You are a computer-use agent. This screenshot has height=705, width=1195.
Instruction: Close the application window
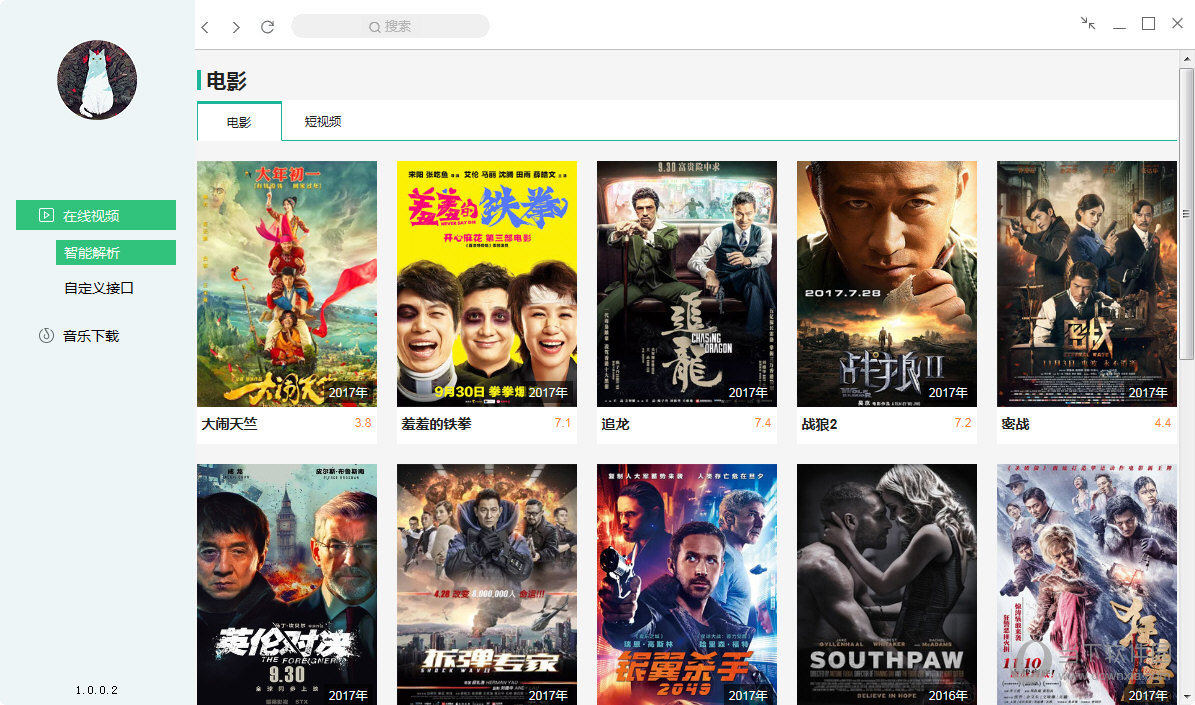pos(1177,24)
